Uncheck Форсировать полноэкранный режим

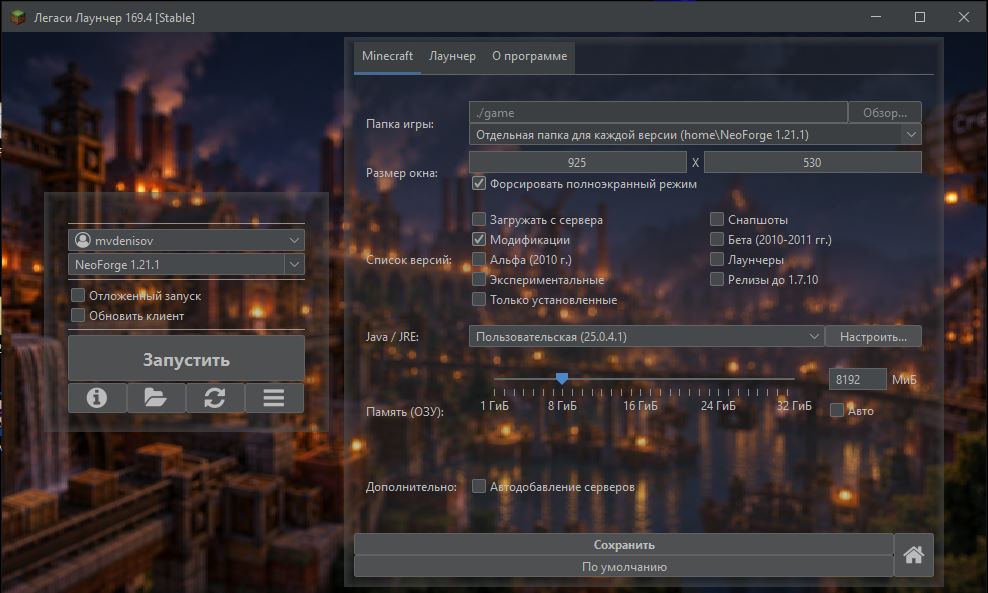tap(479, 183)
